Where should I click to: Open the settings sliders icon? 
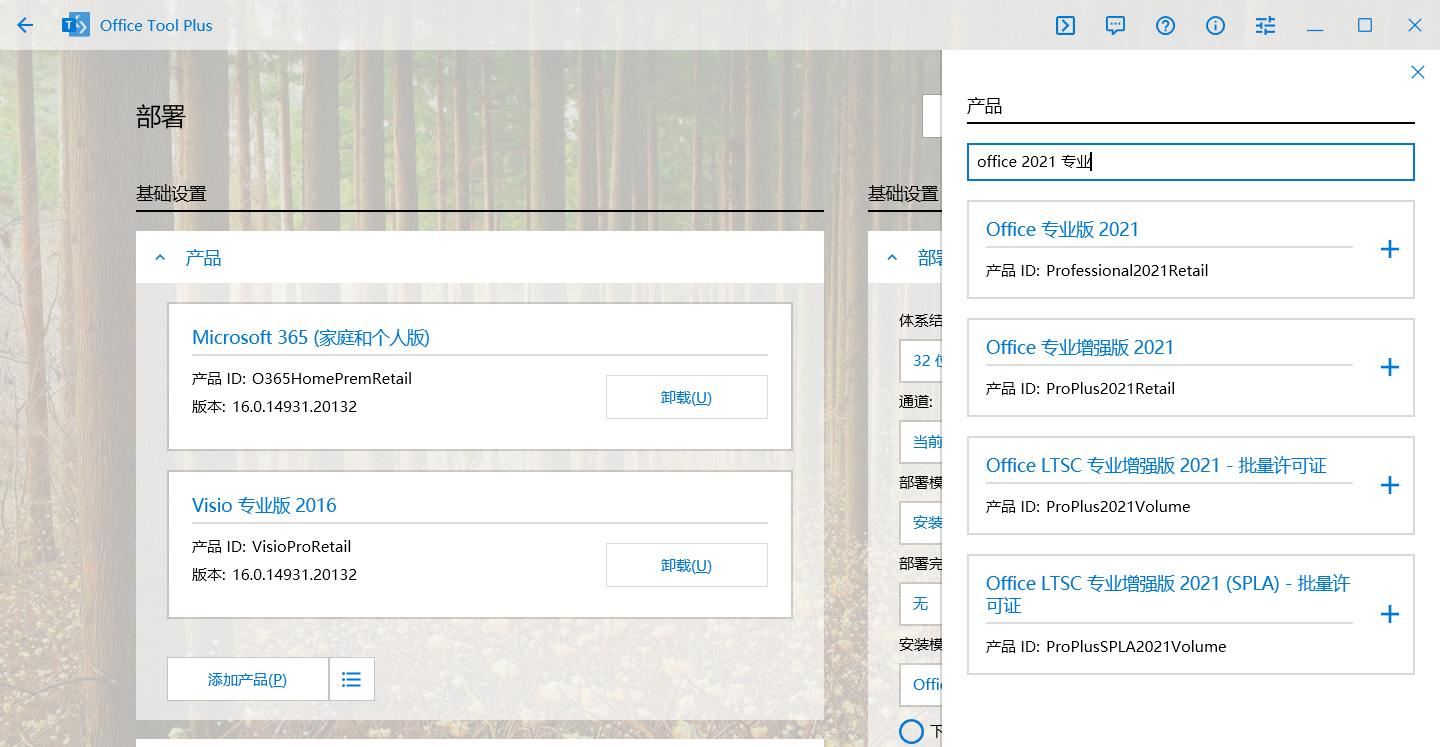tap(1265, 26)
